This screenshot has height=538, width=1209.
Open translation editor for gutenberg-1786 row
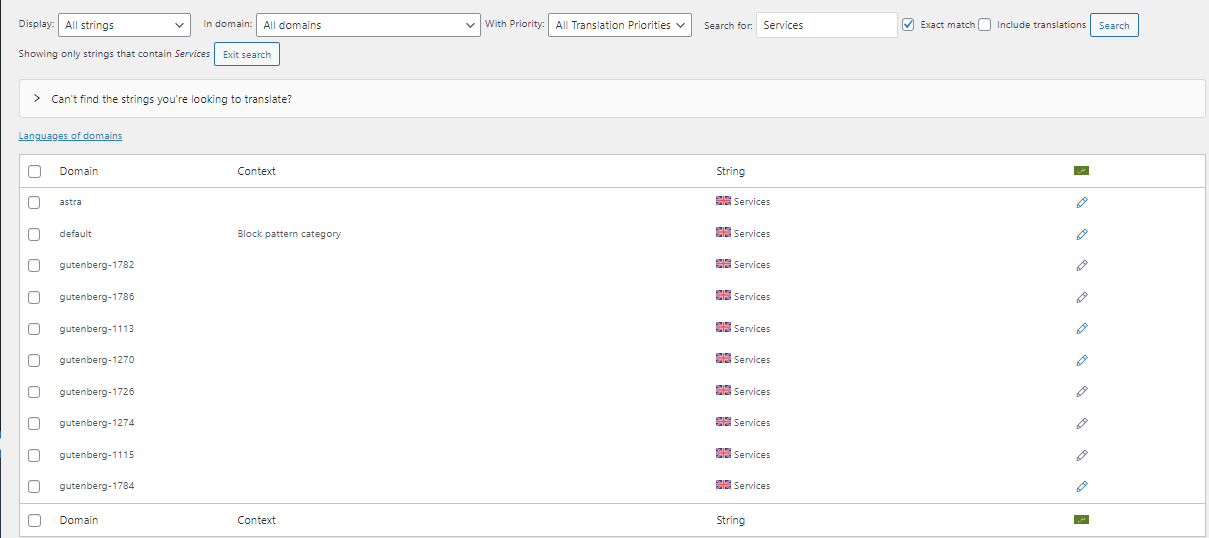pyautogui.click(x=1081, y=297)
